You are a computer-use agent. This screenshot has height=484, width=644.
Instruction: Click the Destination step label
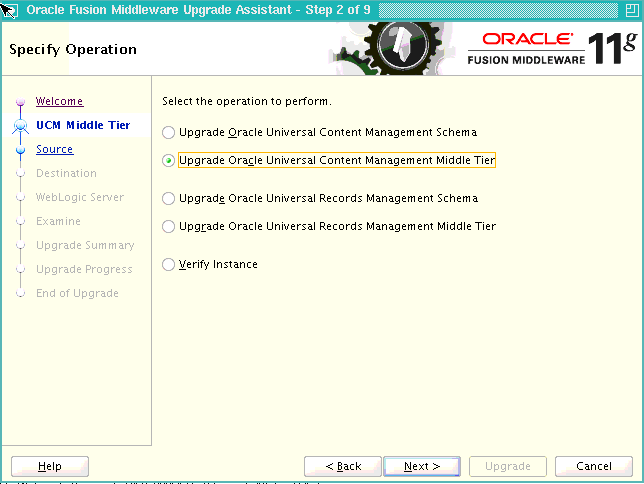point(67,173)
